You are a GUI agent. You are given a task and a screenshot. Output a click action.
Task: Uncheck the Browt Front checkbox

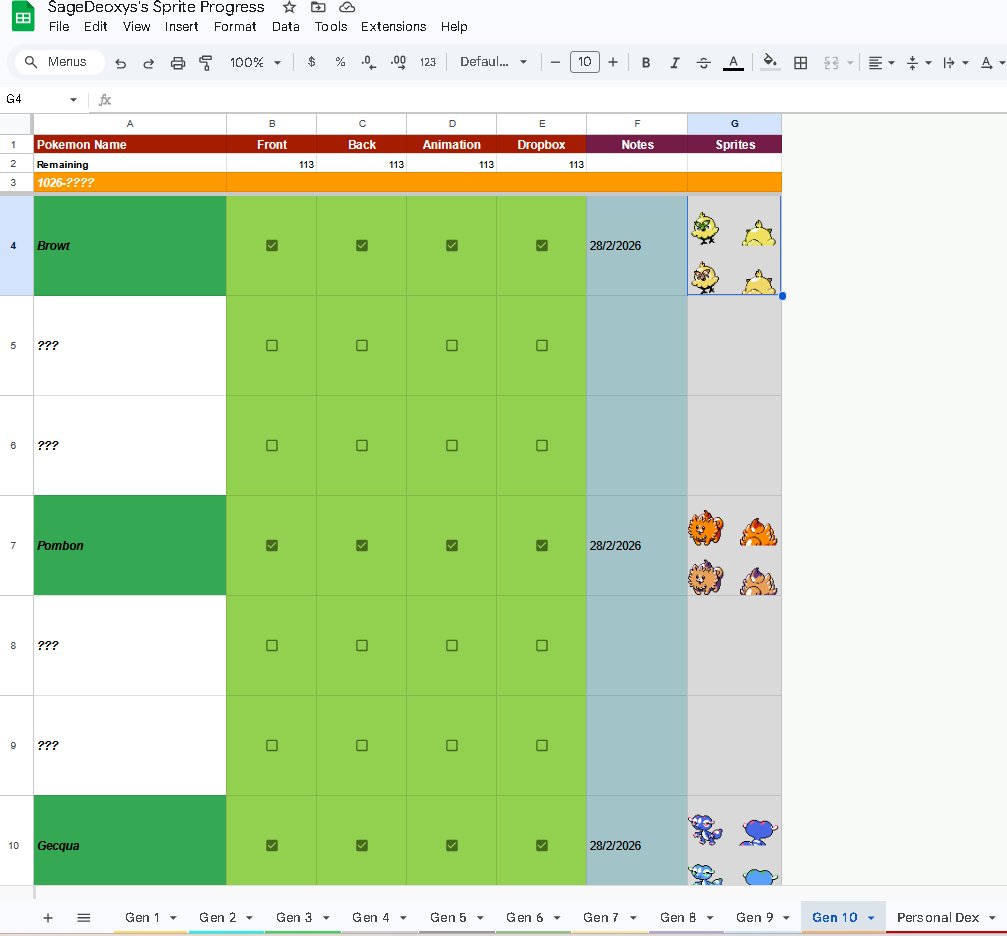272,245
